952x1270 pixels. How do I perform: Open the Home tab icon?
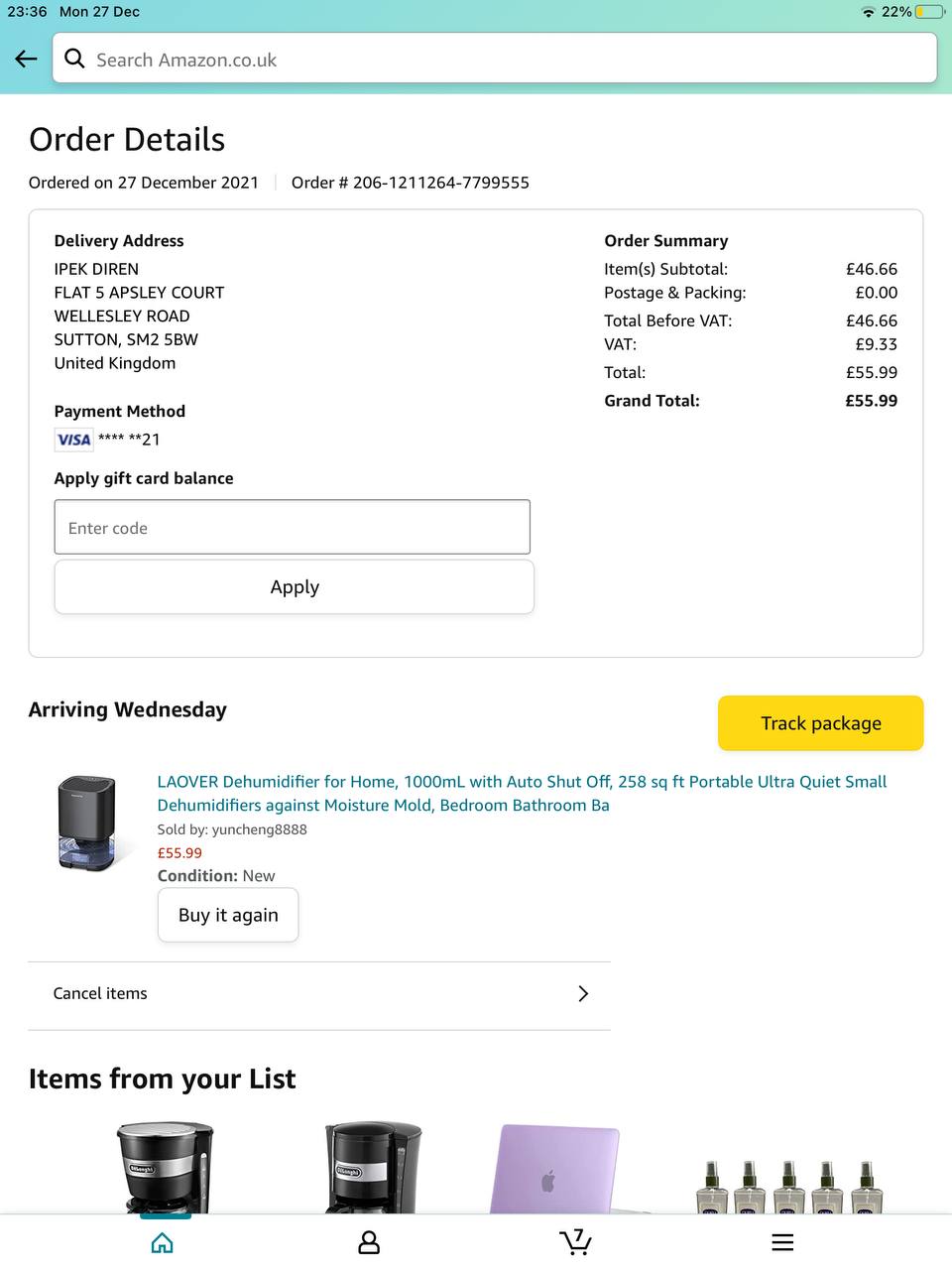coord(163,1242)
